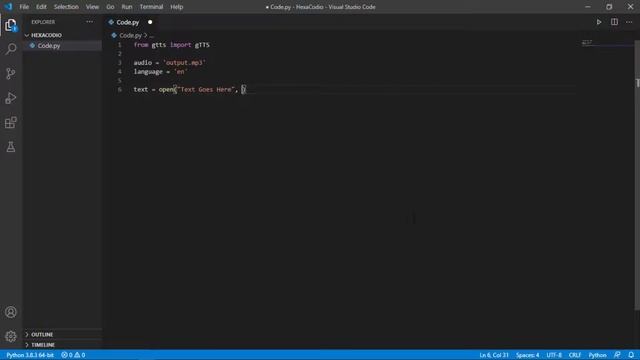This screenshot has height=360, width=640.
Task: Restore down the VS Code window
Action: 609,7
